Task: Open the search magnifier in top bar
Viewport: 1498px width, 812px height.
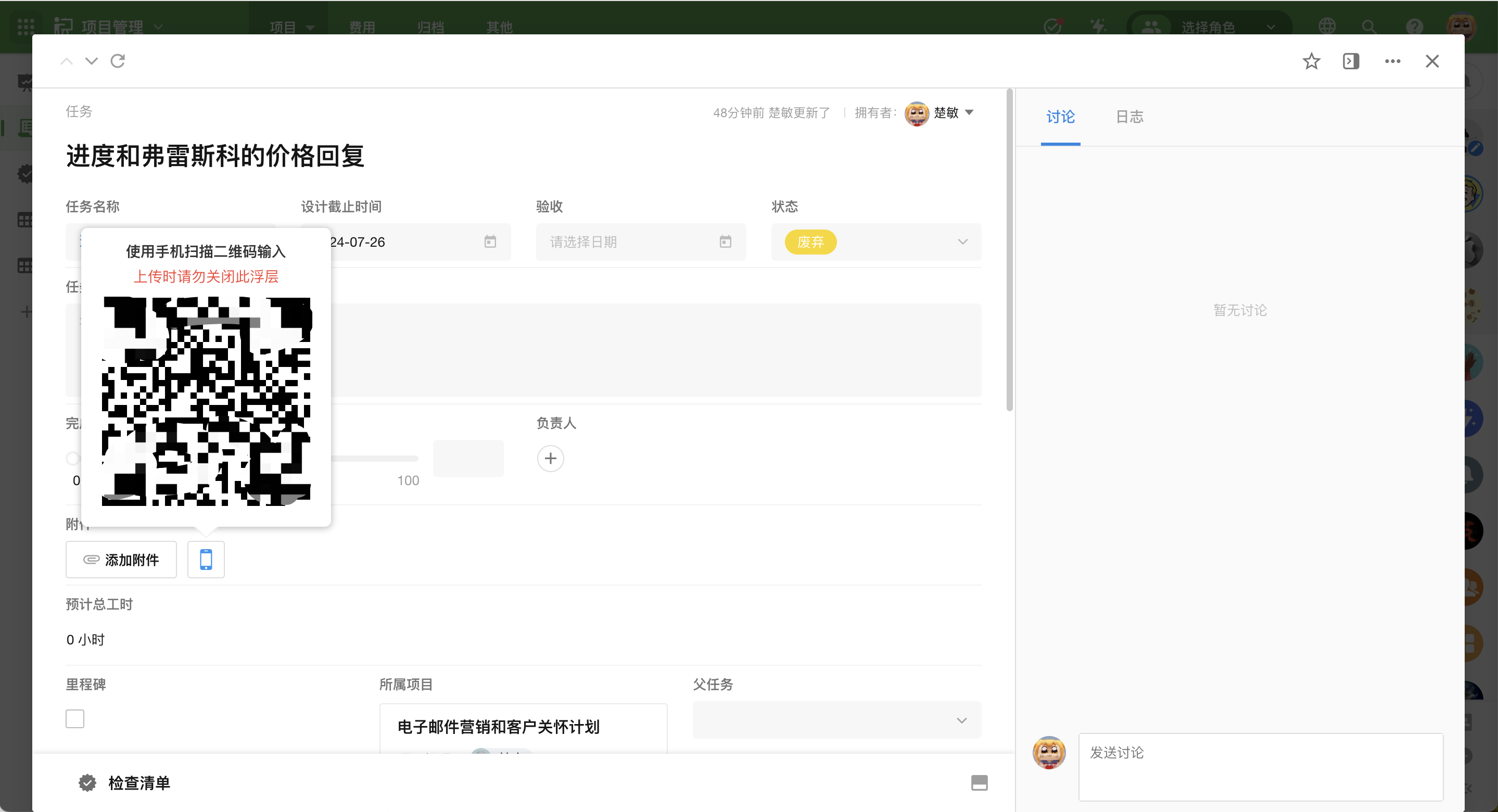Action: [x=1368, y=27]
